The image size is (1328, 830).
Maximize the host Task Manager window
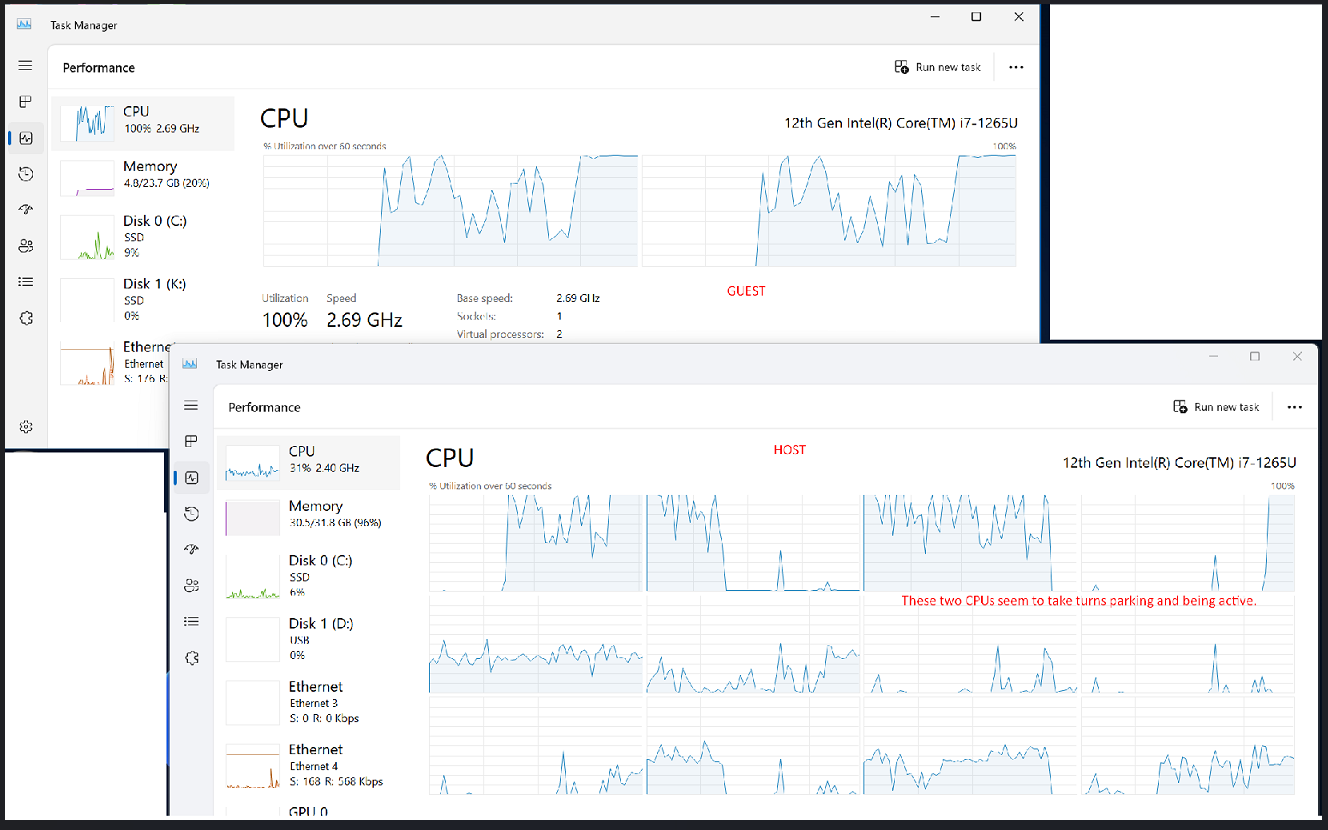pyautogui.click(x=1255, y=356)
